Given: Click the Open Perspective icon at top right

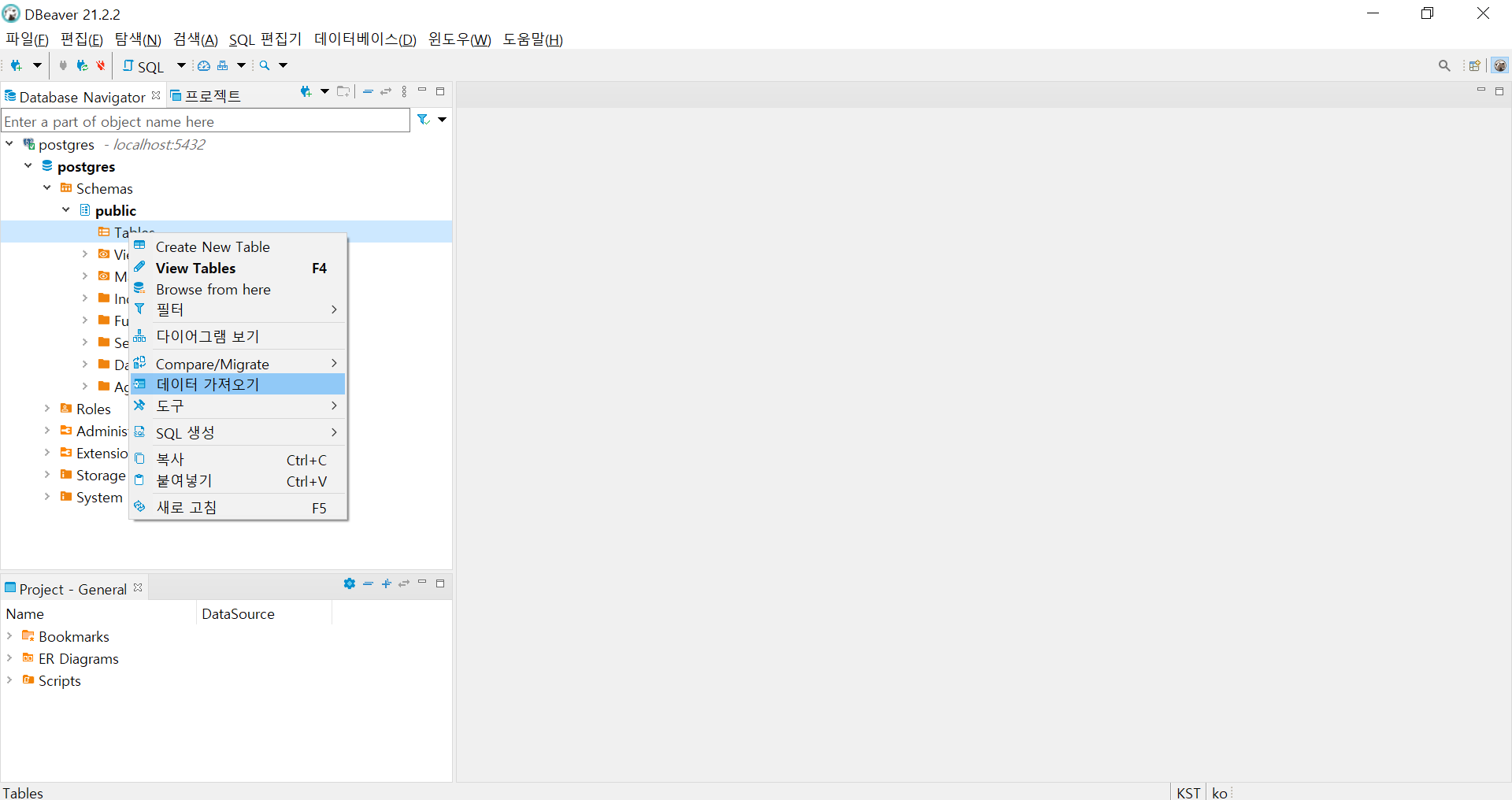Looking at the screenshot, I should [x=1475, y=66].
